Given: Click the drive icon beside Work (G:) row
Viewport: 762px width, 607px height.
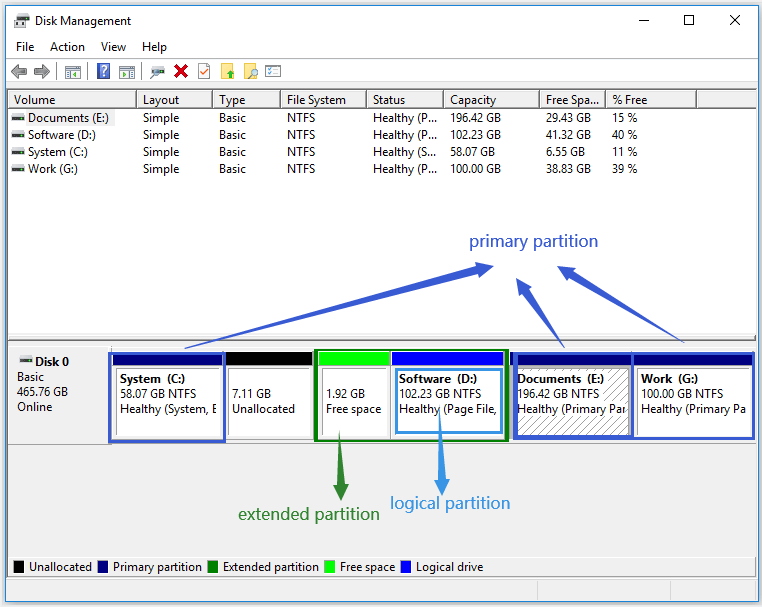Looking at the screenshot, I should point(18,169).
